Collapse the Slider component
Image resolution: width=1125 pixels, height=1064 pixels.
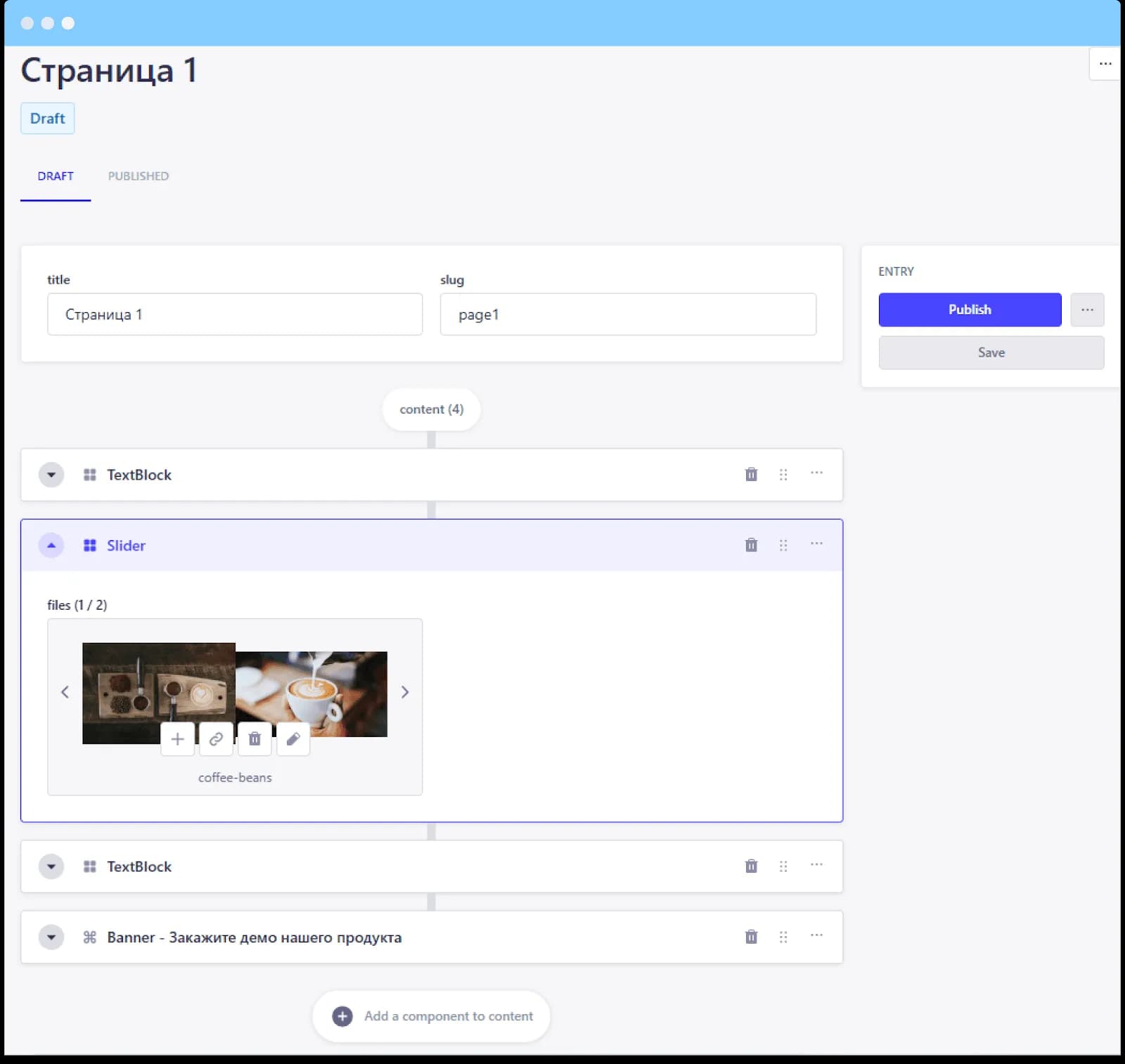51,545
